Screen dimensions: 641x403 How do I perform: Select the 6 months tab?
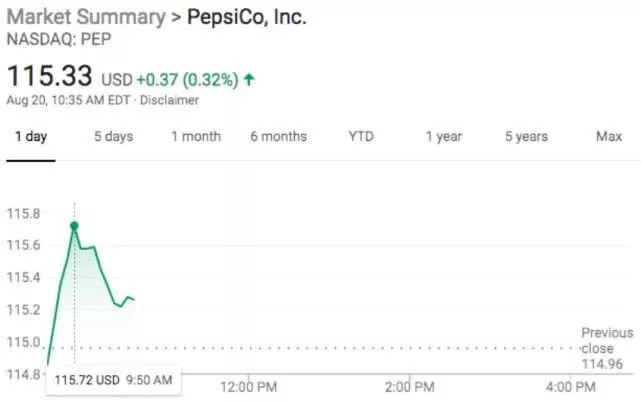click(278, 136)
